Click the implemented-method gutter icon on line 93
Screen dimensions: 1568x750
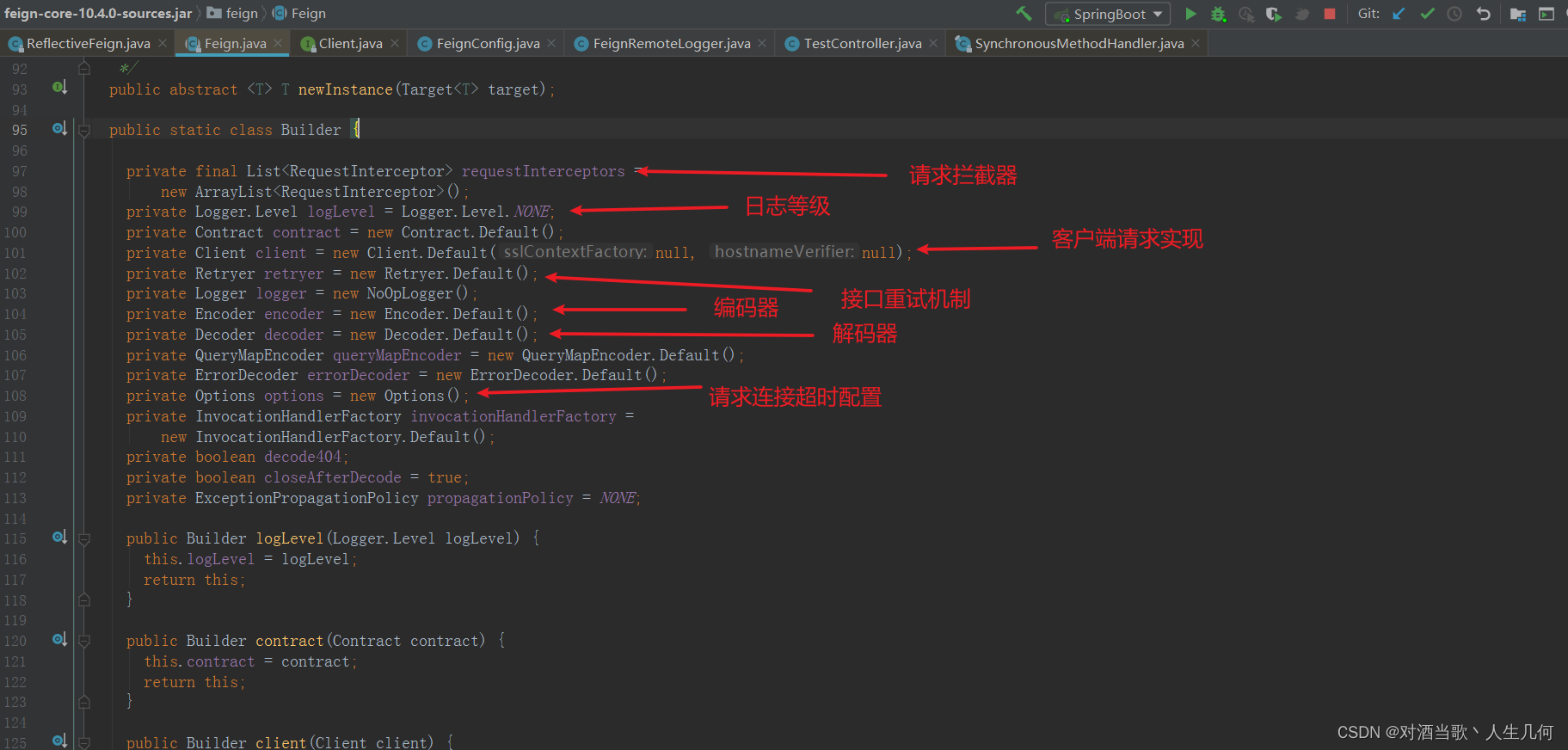59,88
